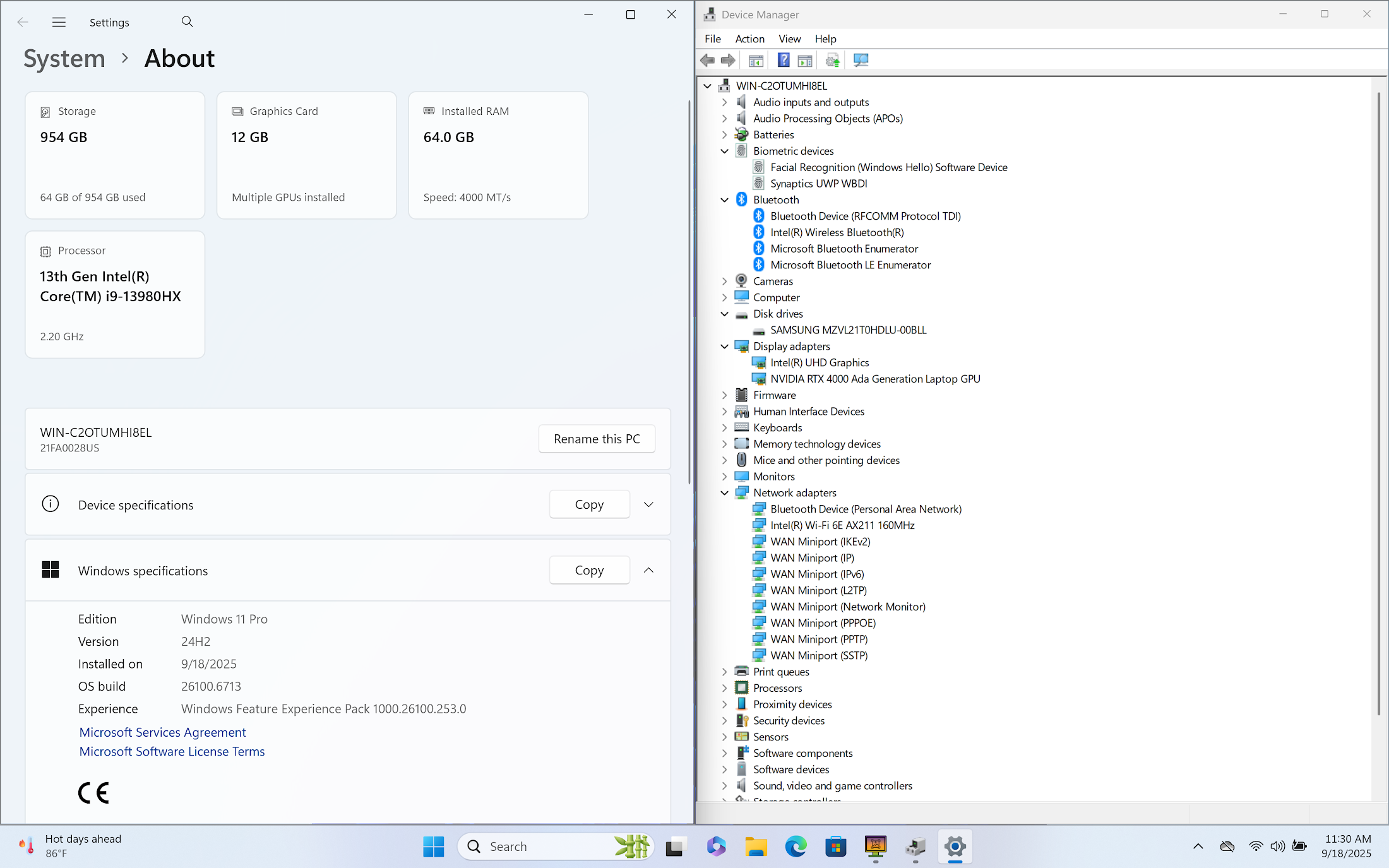This screenshot has width=1389, height=868.
Task: Collapse the Display adapters node
Action: 725,346
